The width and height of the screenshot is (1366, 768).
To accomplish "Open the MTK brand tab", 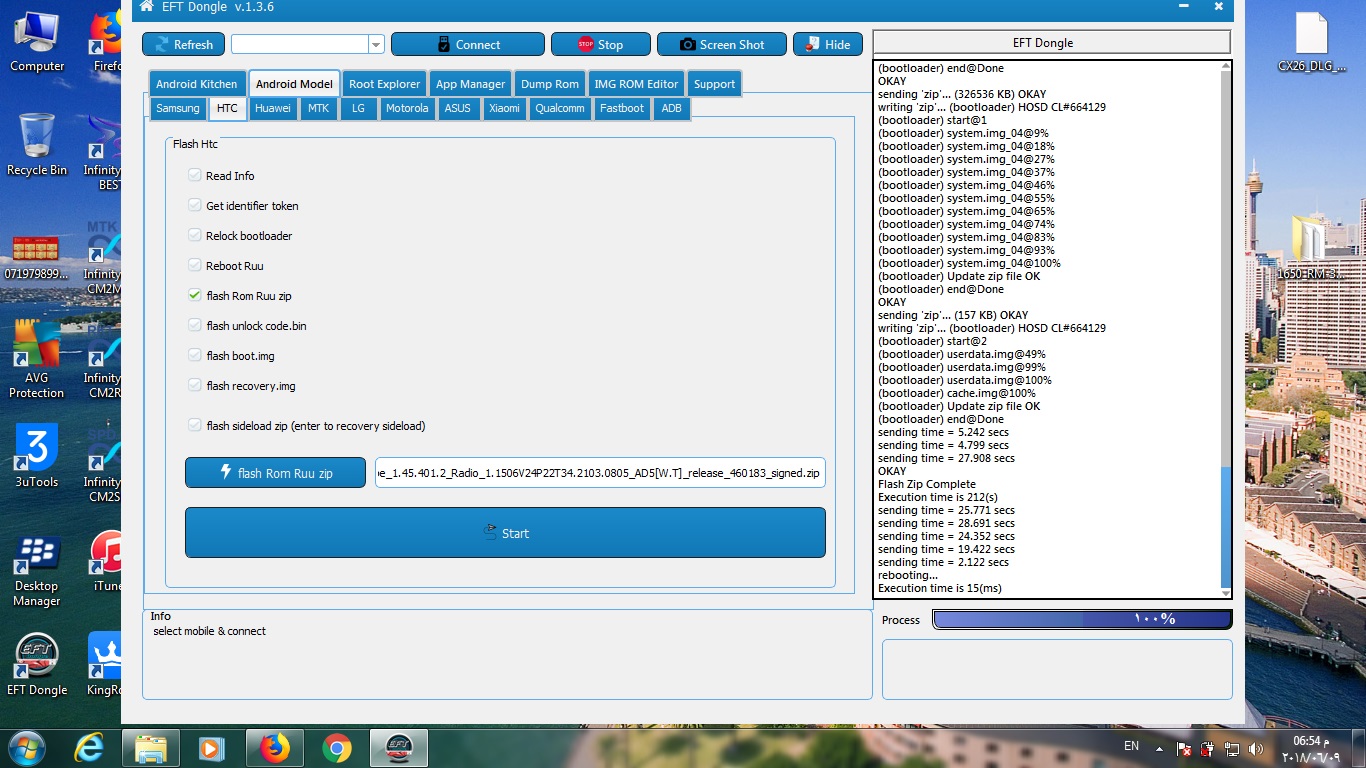I will point(318,108).
